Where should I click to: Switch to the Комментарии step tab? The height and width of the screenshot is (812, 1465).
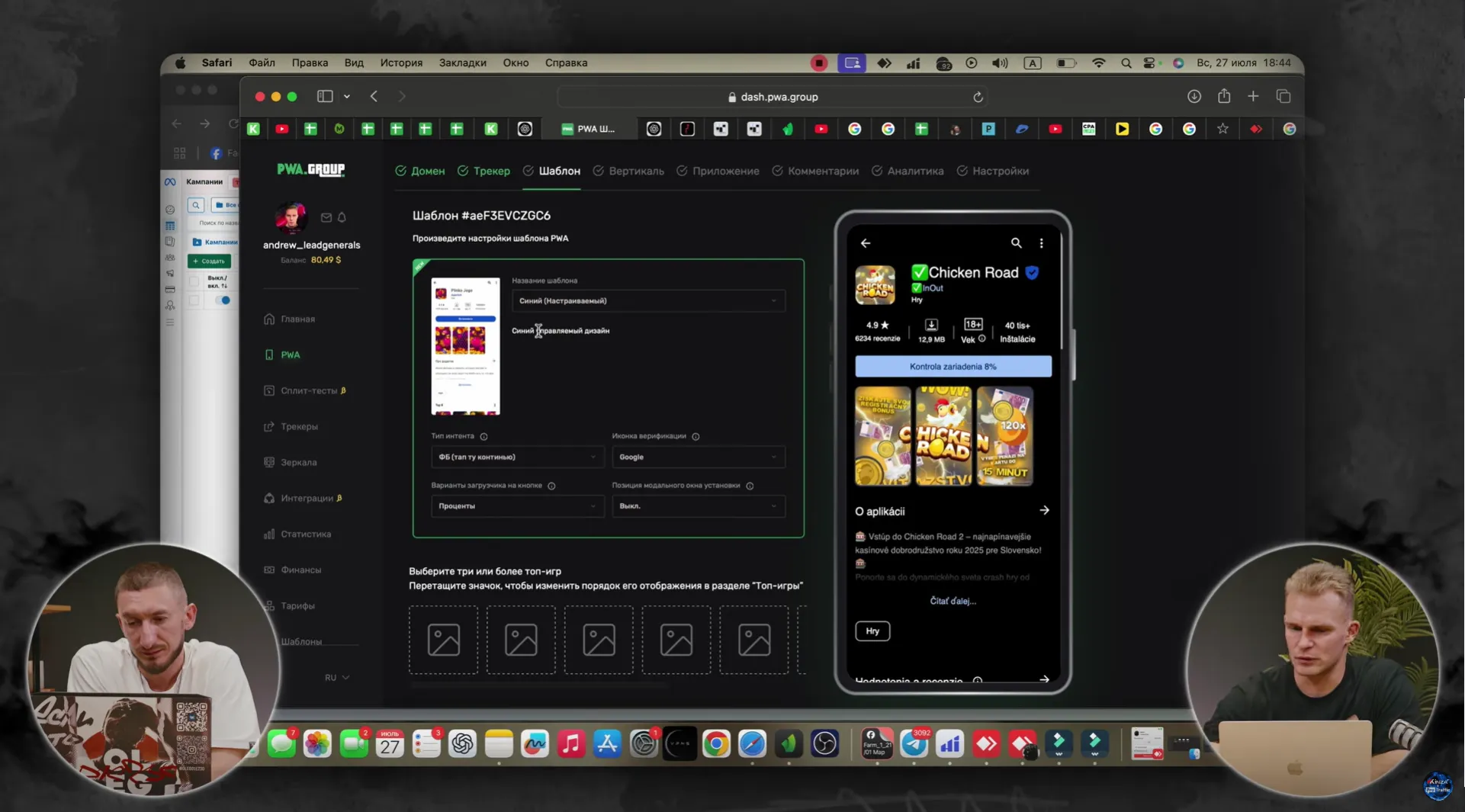[815, 171]
